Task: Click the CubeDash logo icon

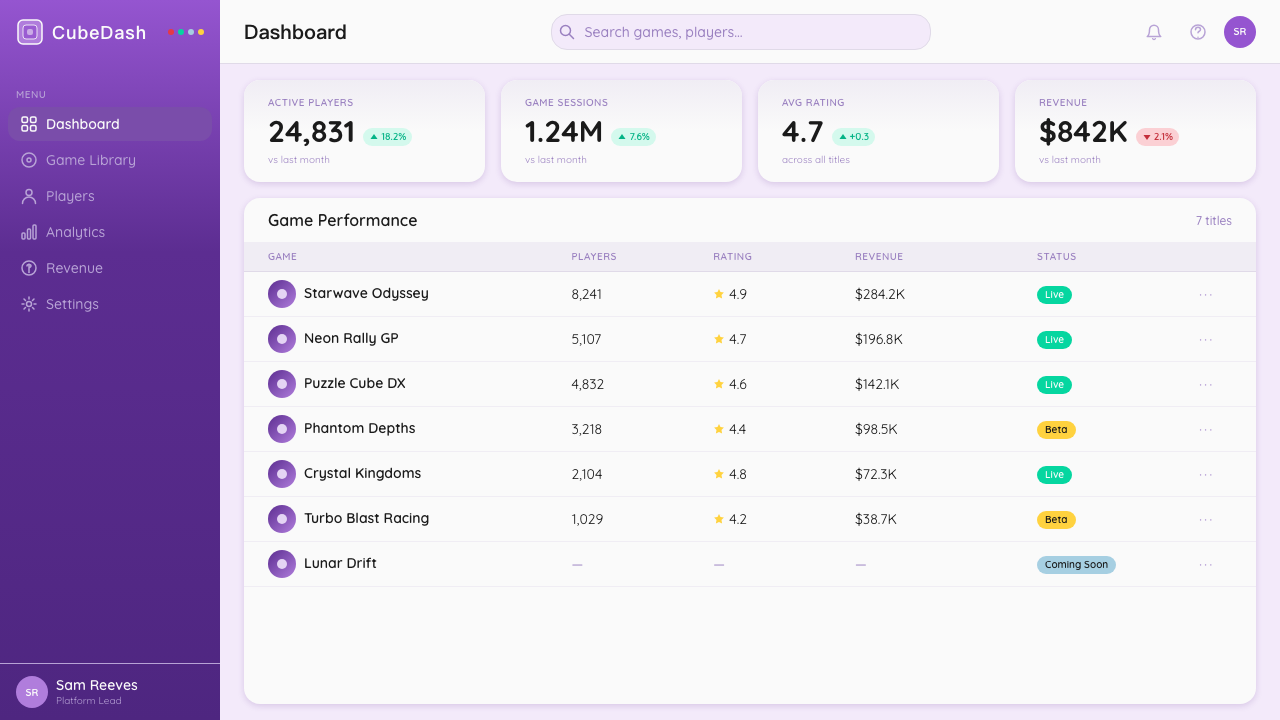Action: click(x=30, y=32)
